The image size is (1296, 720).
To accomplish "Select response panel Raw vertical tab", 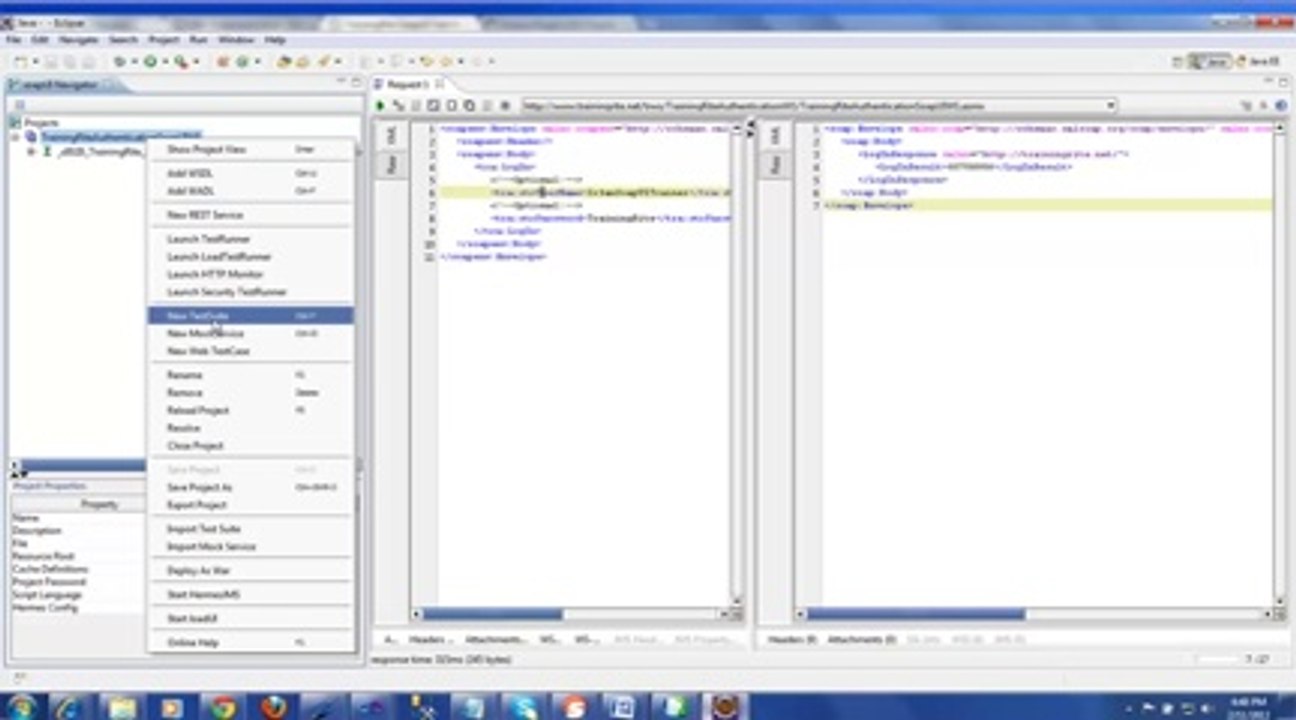I will [x=775, y=164].
